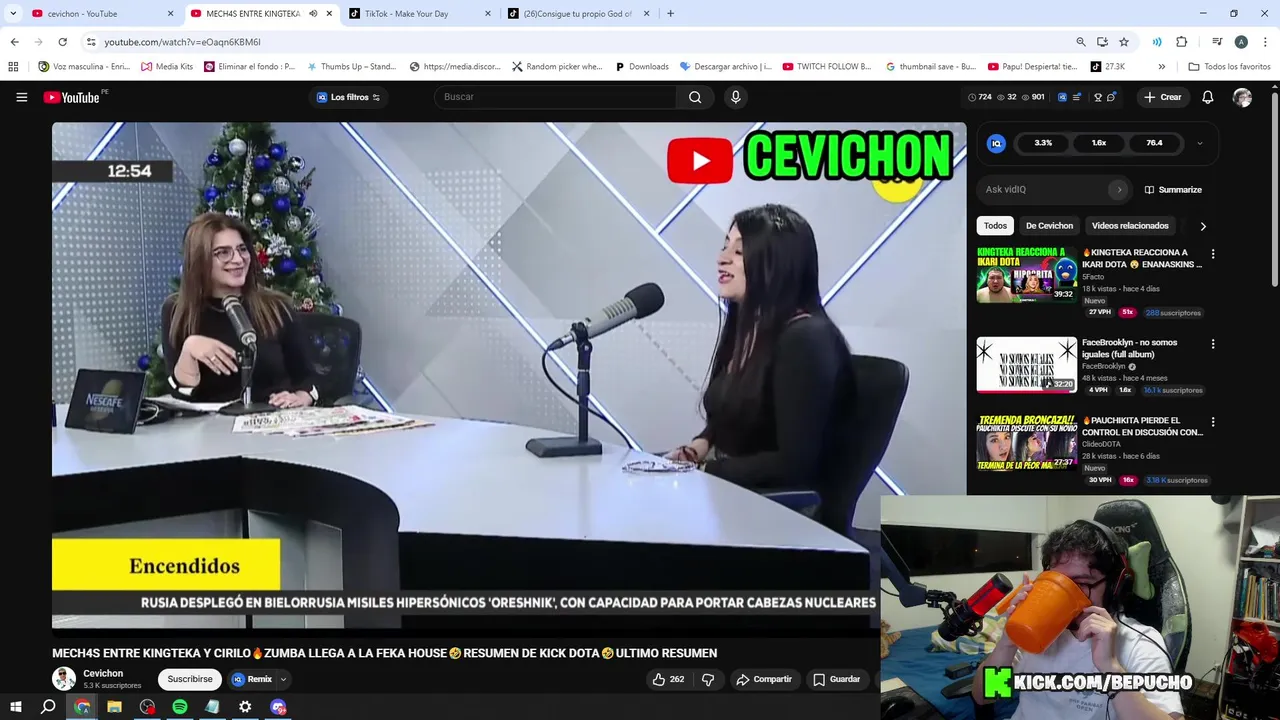Open the Chrome extensions puzzle icon
The width and height of the screenshot is (1280, 720).
click(x=1181, y=42)
